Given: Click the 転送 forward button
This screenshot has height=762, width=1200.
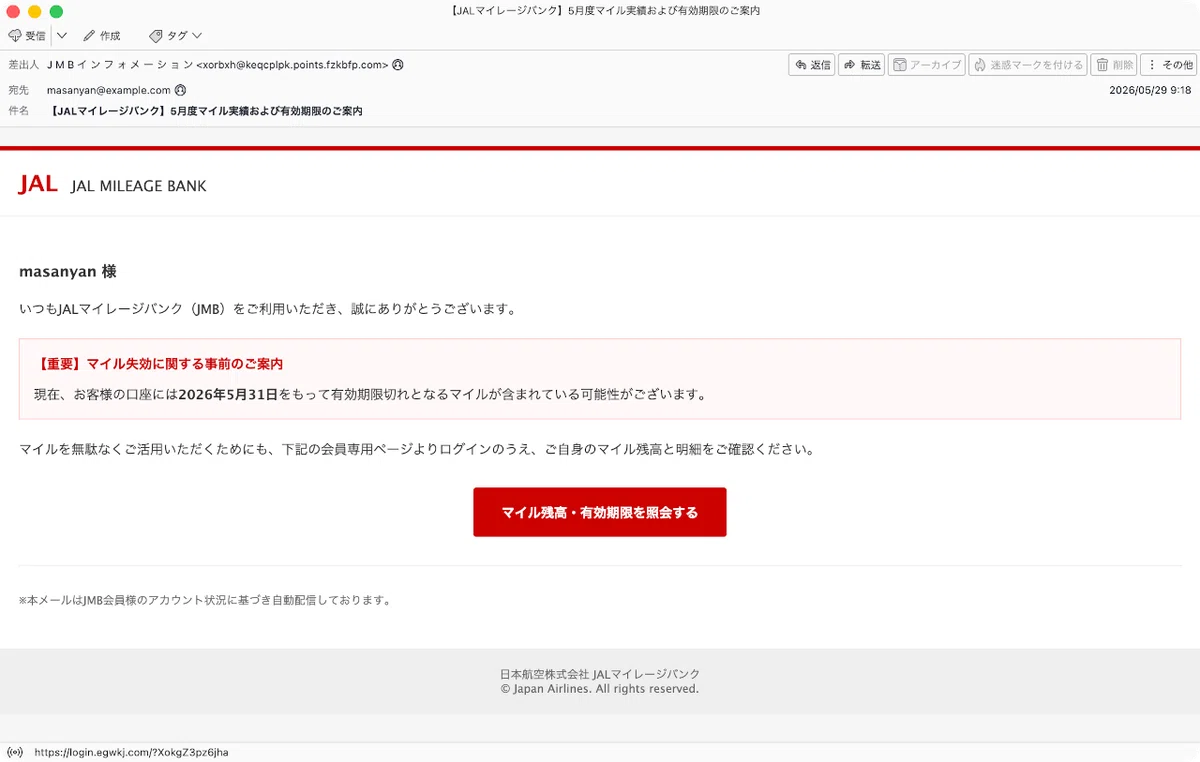Looking at the screenshot, I should pos(862,65).
